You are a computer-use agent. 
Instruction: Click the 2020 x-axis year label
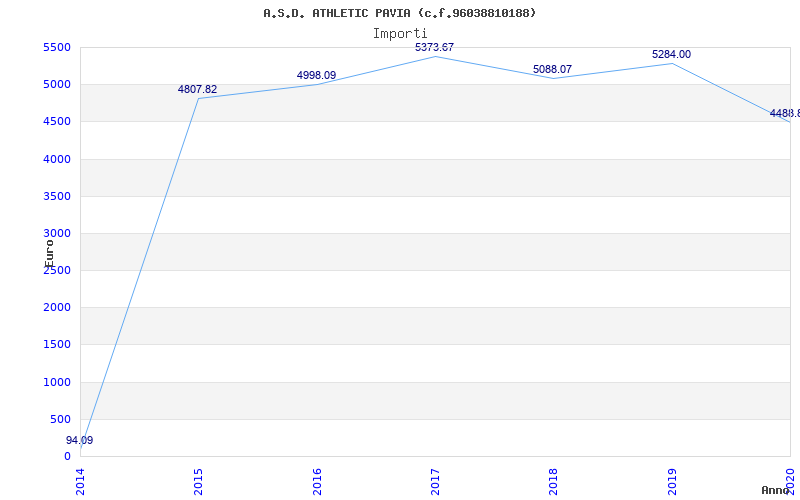coord(790,482)
